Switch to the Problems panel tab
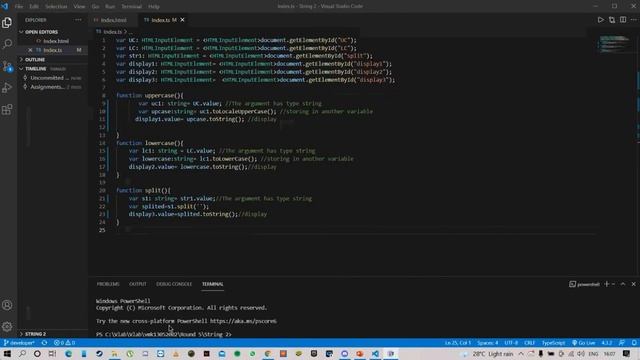The image size is (640, 360). point(108,284)
